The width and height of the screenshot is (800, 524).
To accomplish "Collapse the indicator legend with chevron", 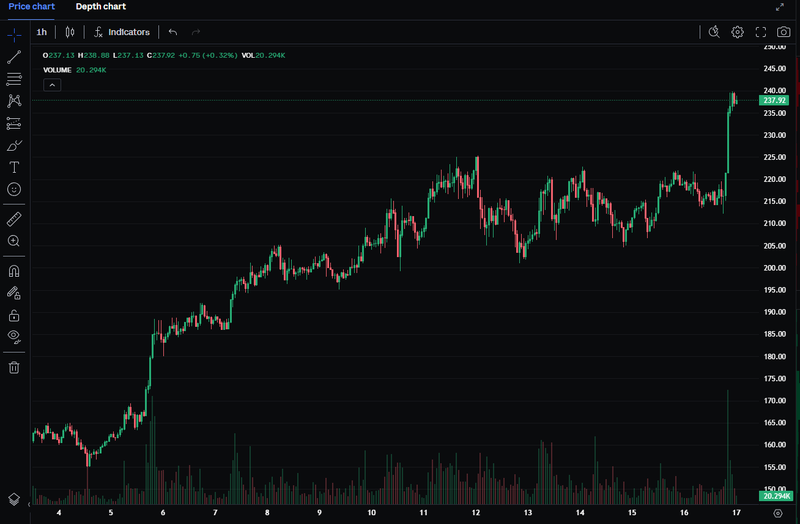I will pos(53,85).
